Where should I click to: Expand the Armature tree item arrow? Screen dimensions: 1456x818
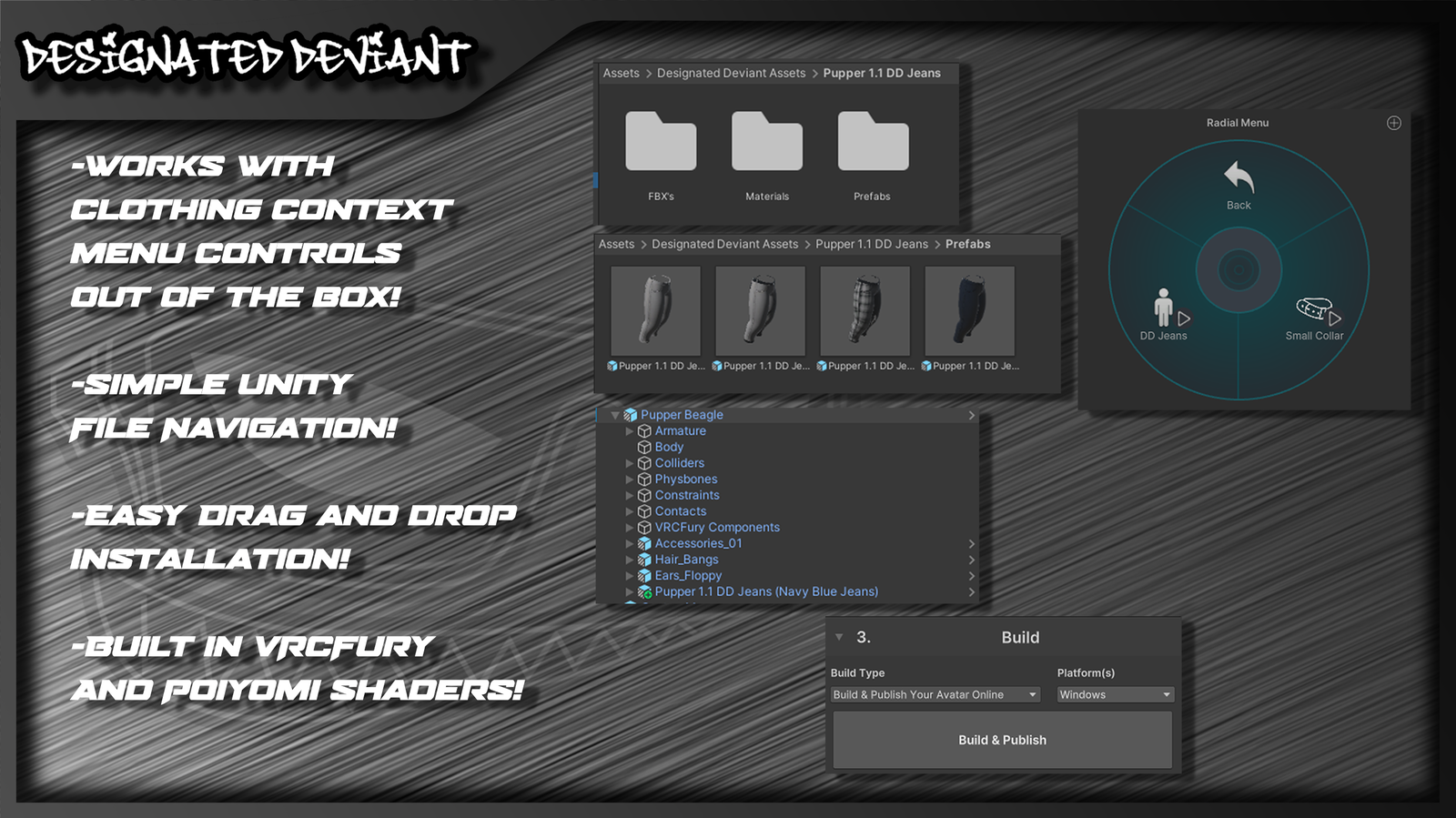click(x=629, y=431)
